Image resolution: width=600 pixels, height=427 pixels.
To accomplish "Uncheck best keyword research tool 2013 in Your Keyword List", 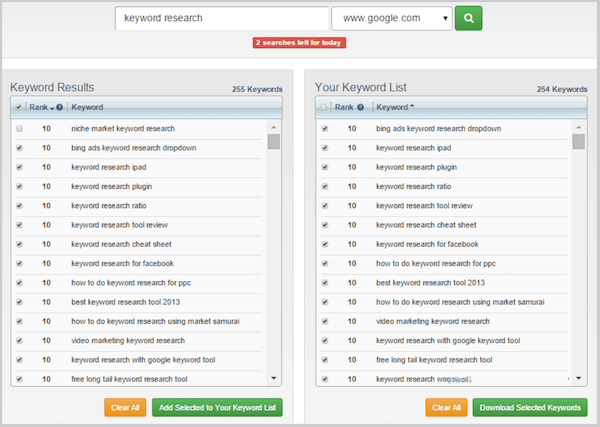I will click(x=325, y=283).
